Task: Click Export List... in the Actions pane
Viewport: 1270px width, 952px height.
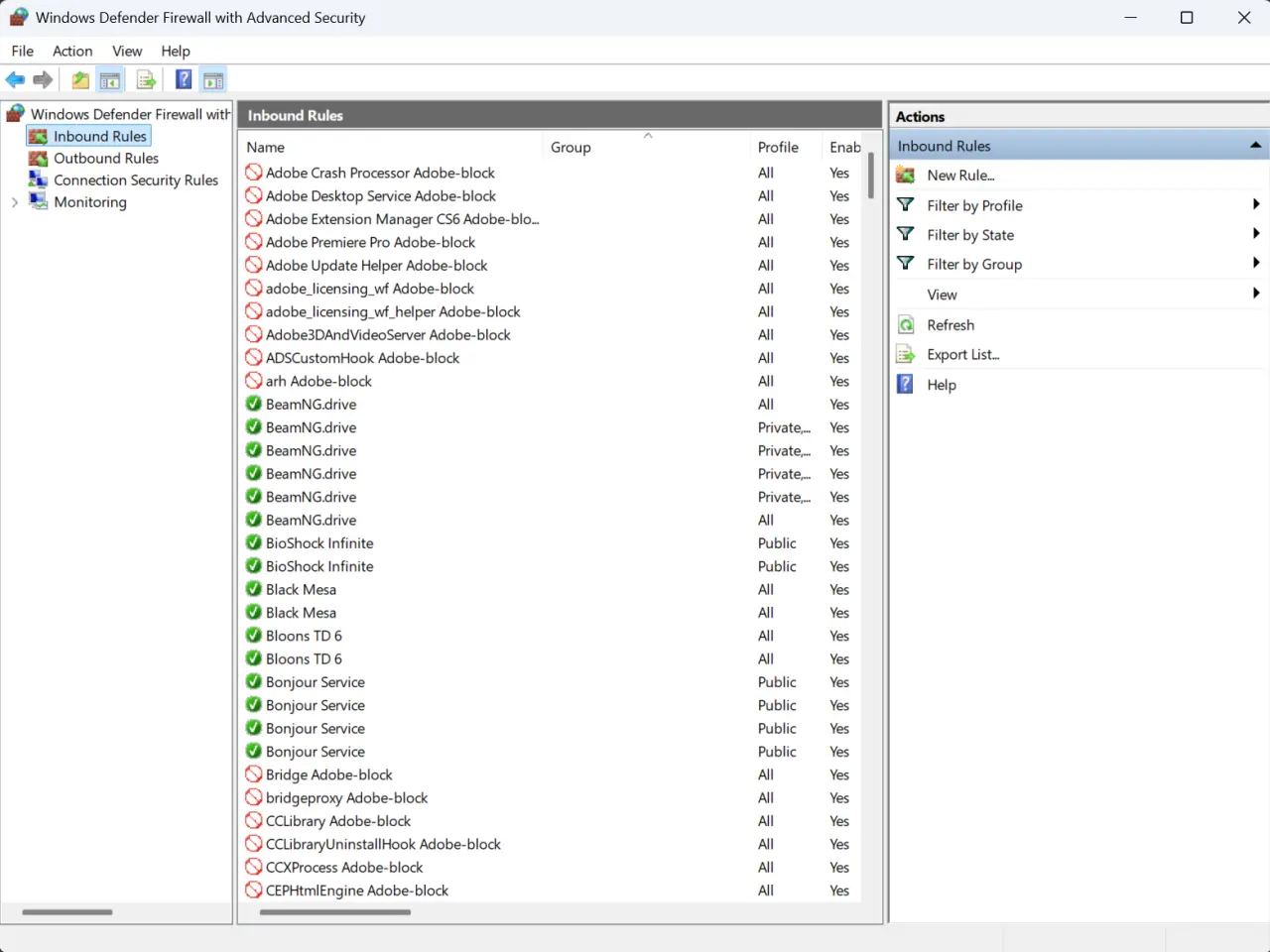Action: click(963, 355)
